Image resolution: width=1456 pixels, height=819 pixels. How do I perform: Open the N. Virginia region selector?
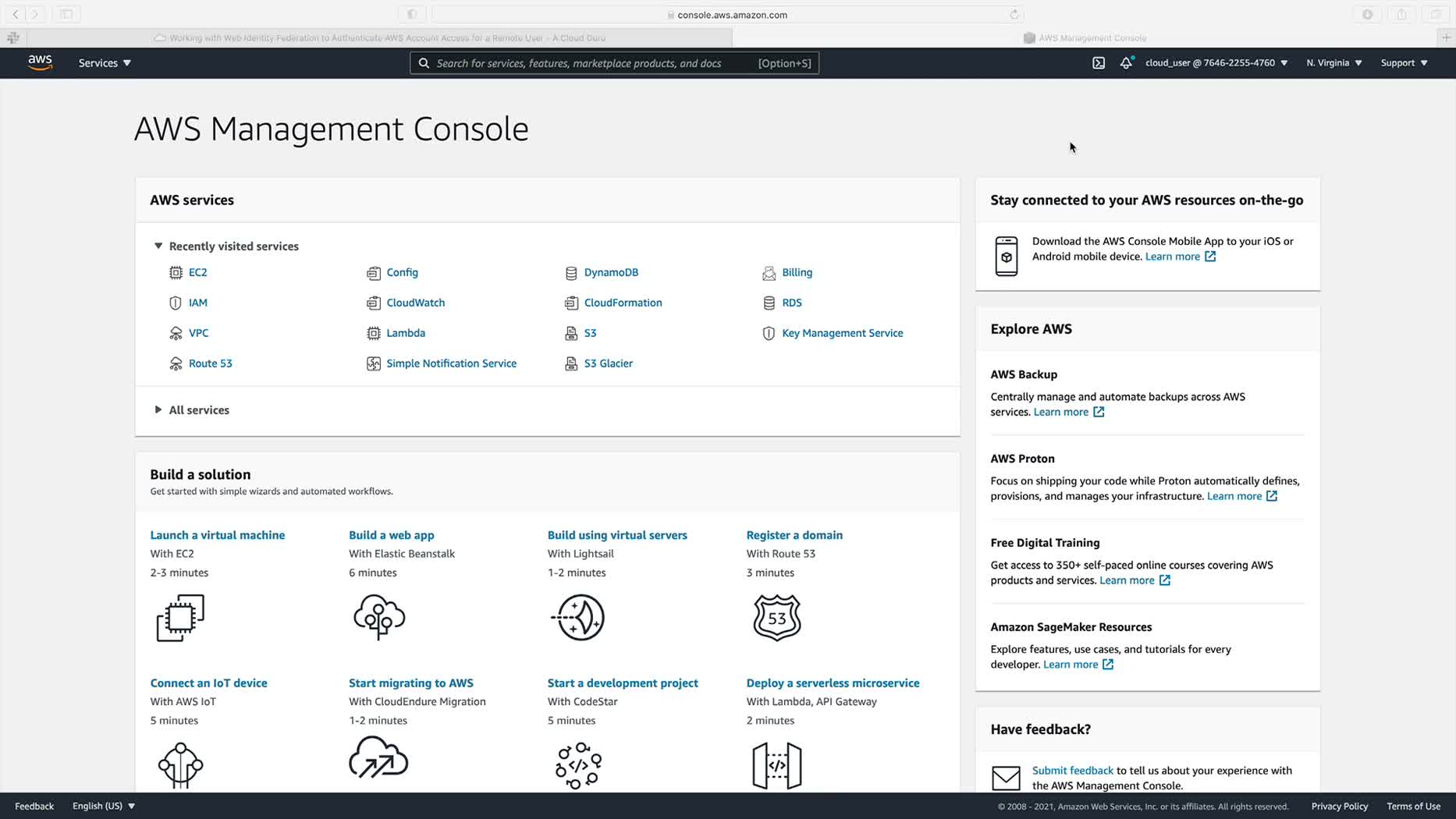pyautogui.click(x=1334, y=63)
